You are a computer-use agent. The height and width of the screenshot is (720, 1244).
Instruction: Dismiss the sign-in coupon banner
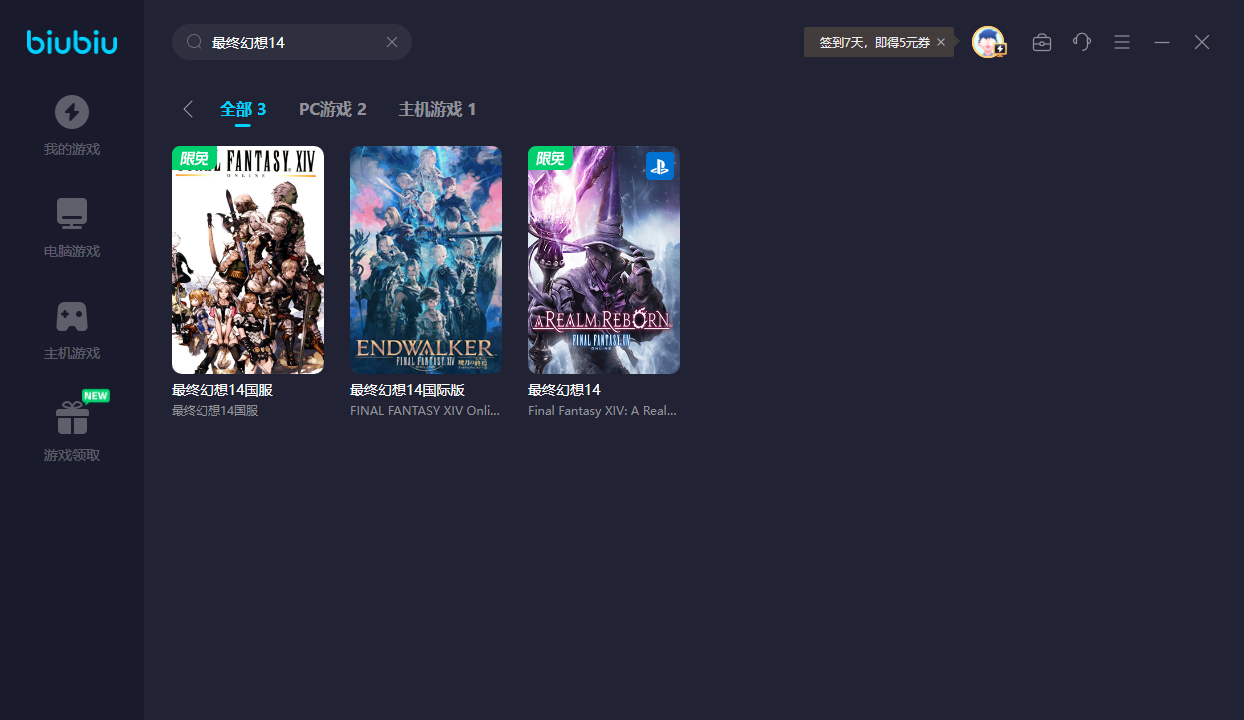pyautogui.click(x=941, y=42)
